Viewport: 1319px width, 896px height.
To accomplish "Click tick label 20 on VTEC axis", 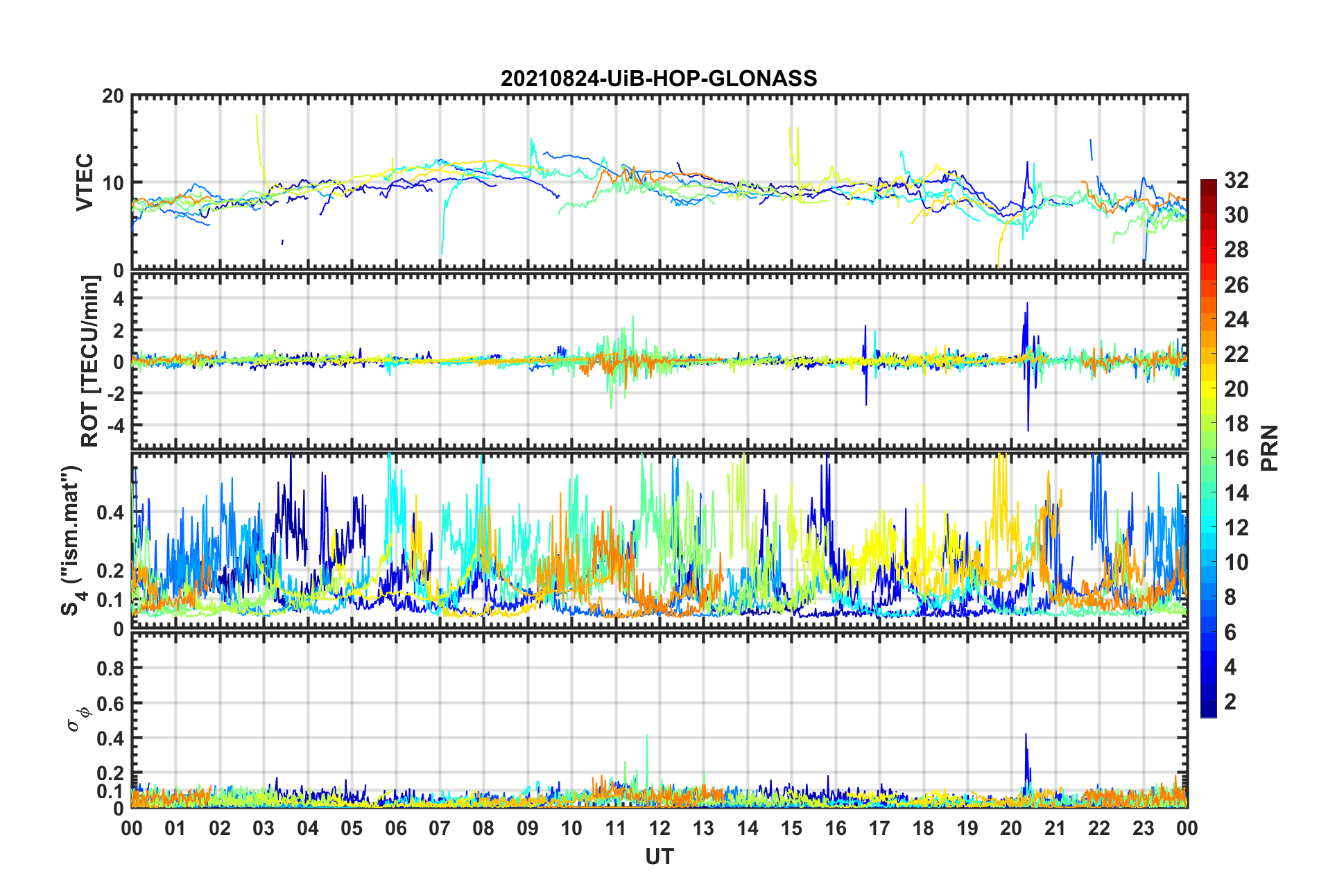I will point(113,96).
